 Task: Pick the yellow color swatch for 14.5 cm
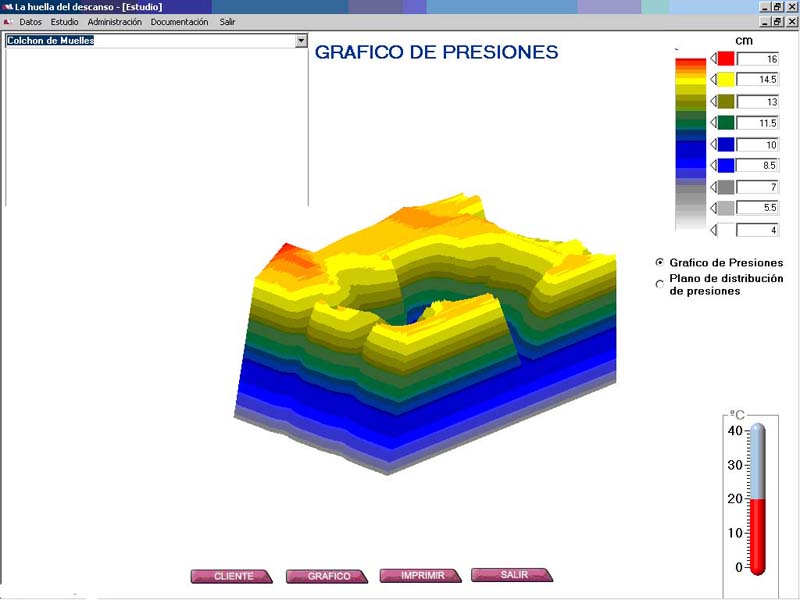click(726, 80)
